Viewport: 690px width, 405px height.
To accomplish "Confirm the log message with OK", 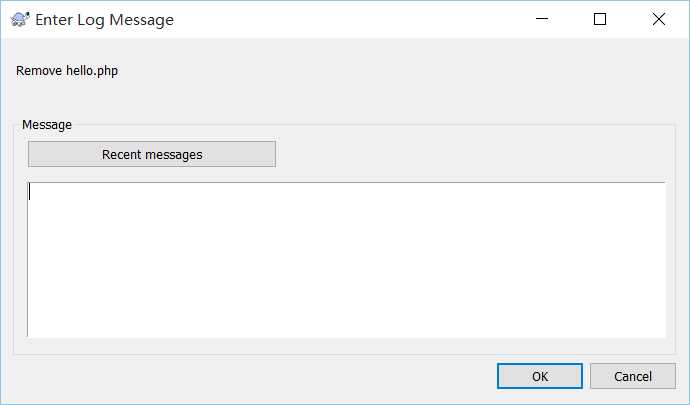I will click(x=540, y=376).
